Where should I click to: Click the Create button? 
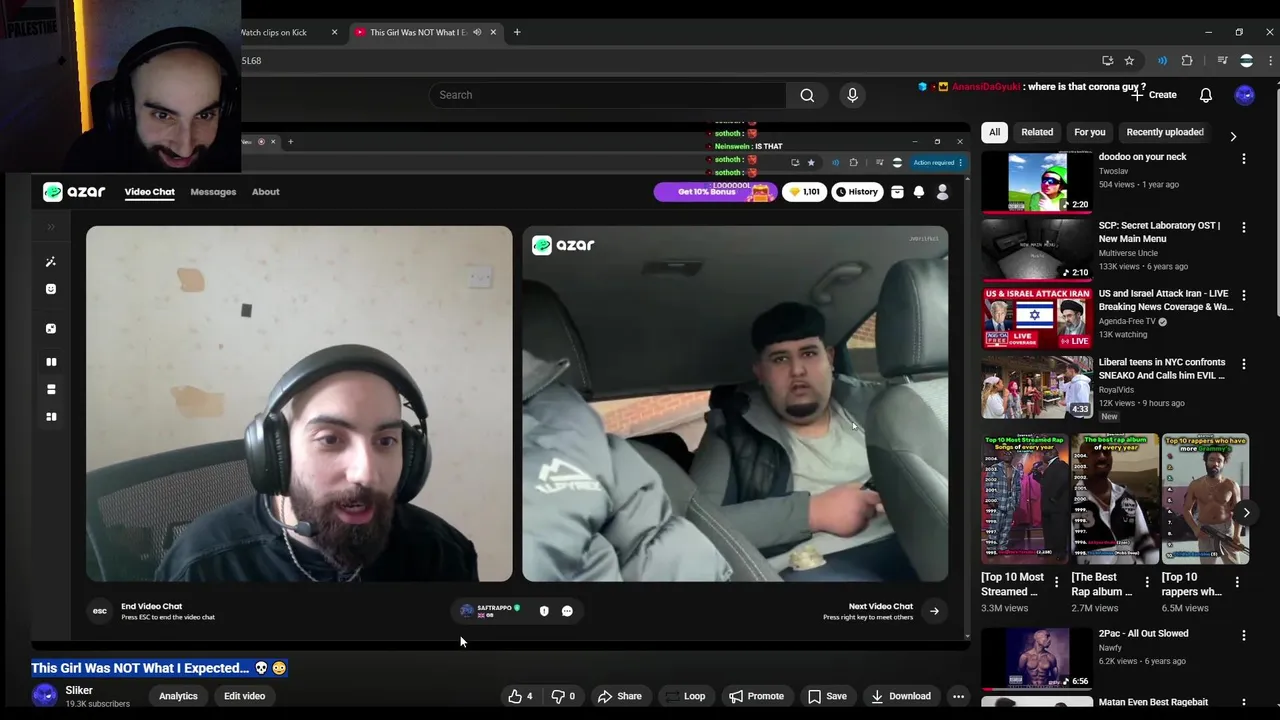tap(1154, 95)
